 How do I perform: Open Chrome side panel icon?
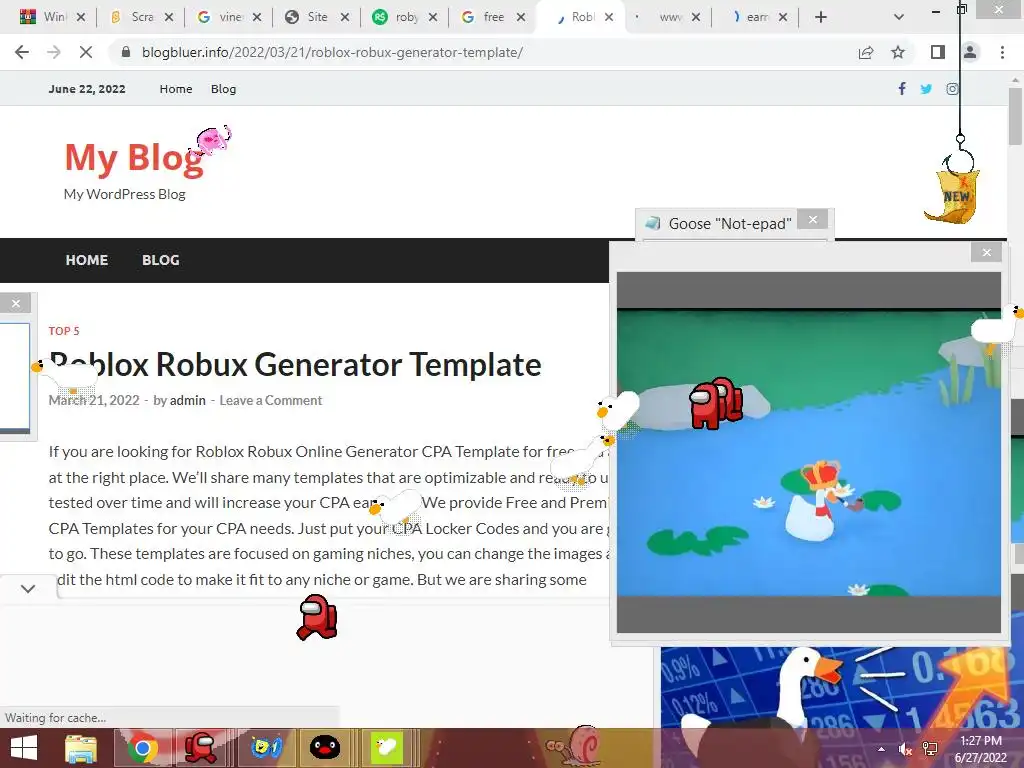coord(938,52)
